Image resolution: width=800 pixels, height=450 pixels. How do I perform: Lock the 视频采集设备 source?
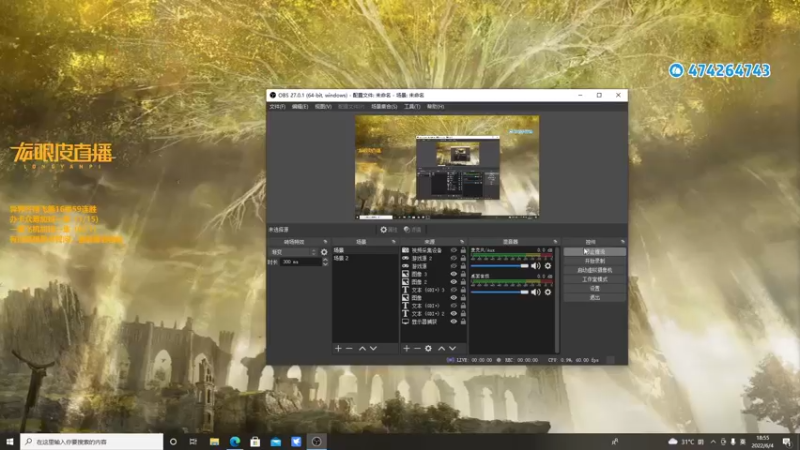(463, 251)
